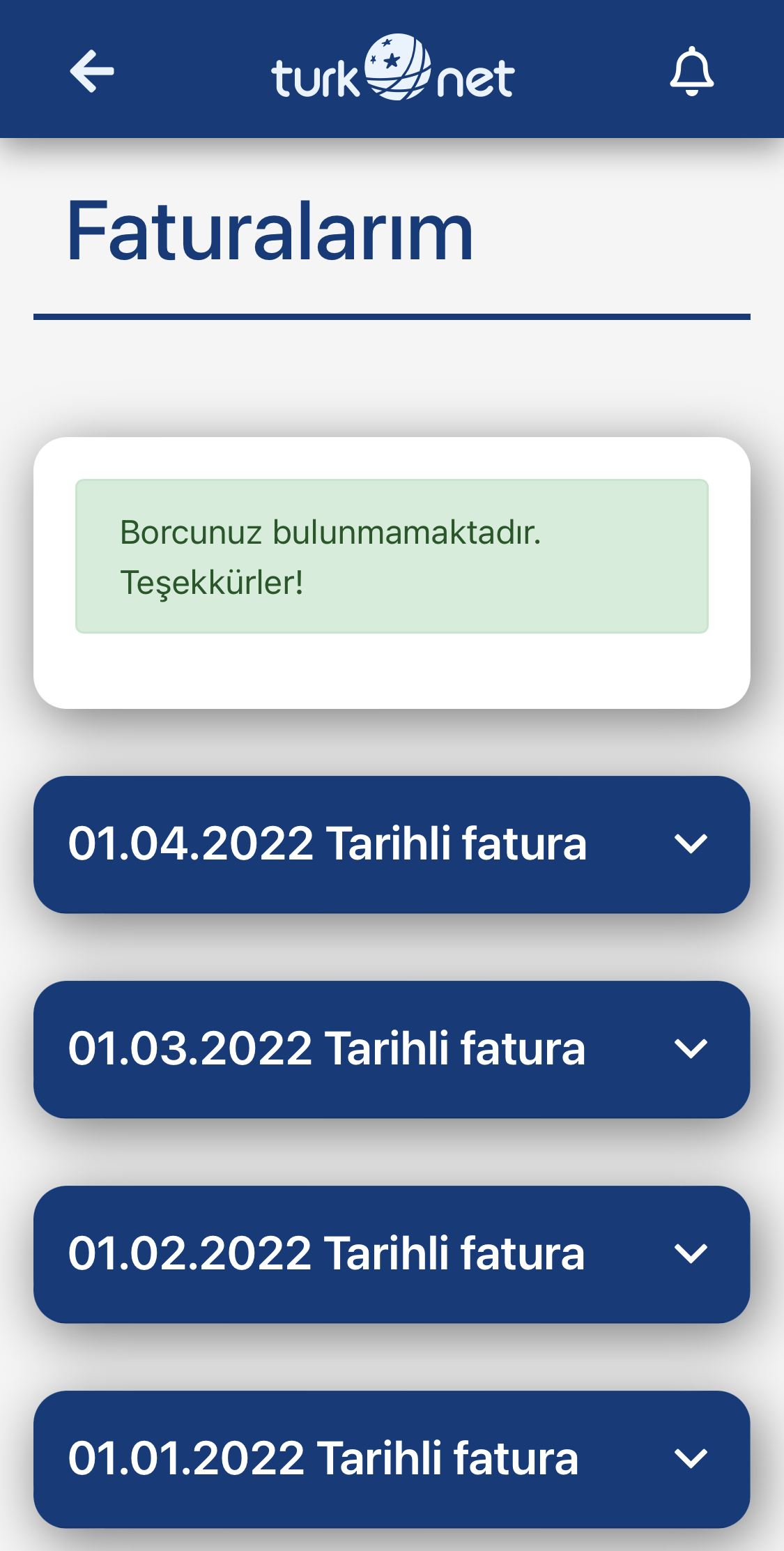Open notifications with the bell icon
This screenshot has width=784, height=1551.
691,71
